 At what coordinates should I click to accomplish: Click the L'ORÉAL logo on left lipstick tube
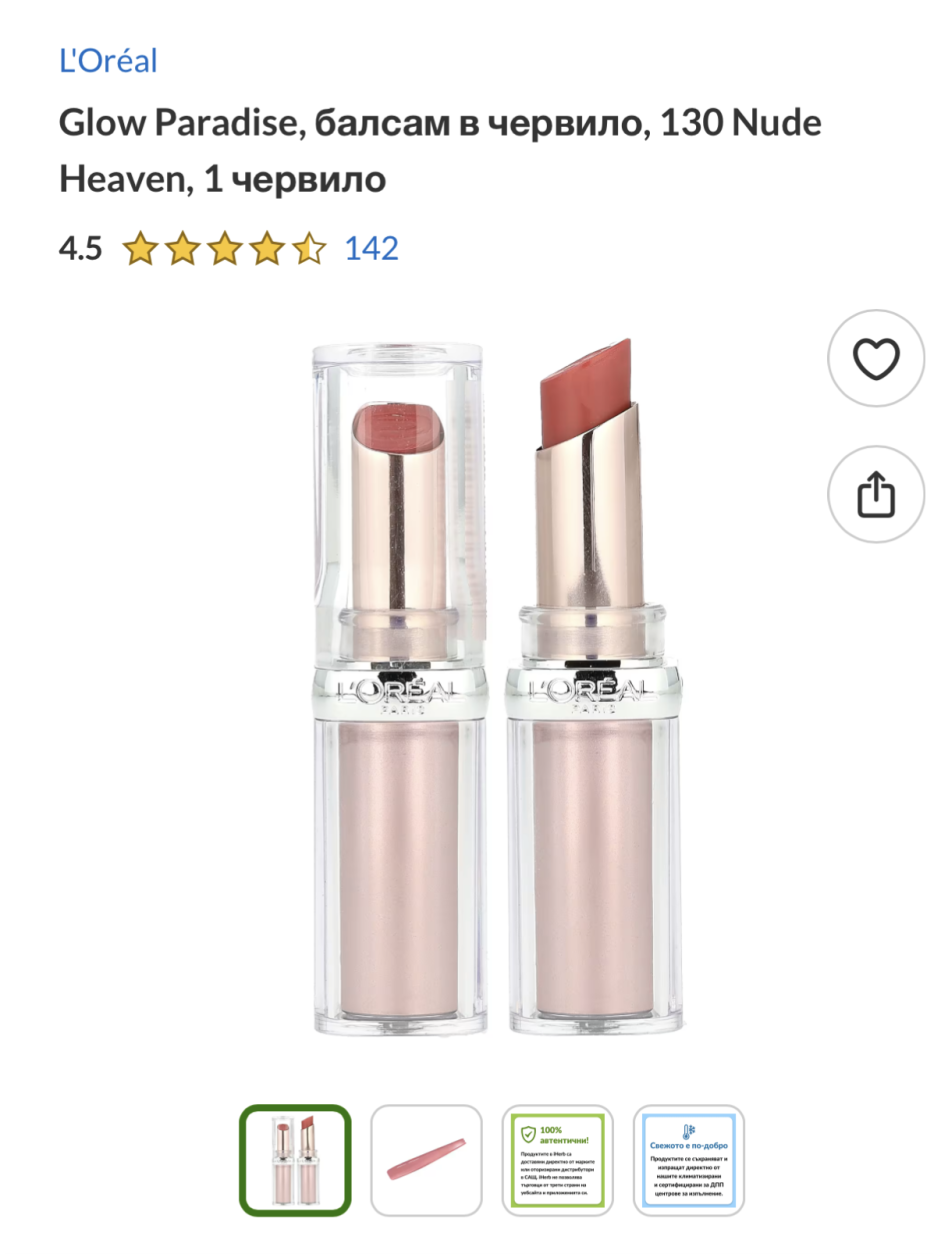(398, 690)
